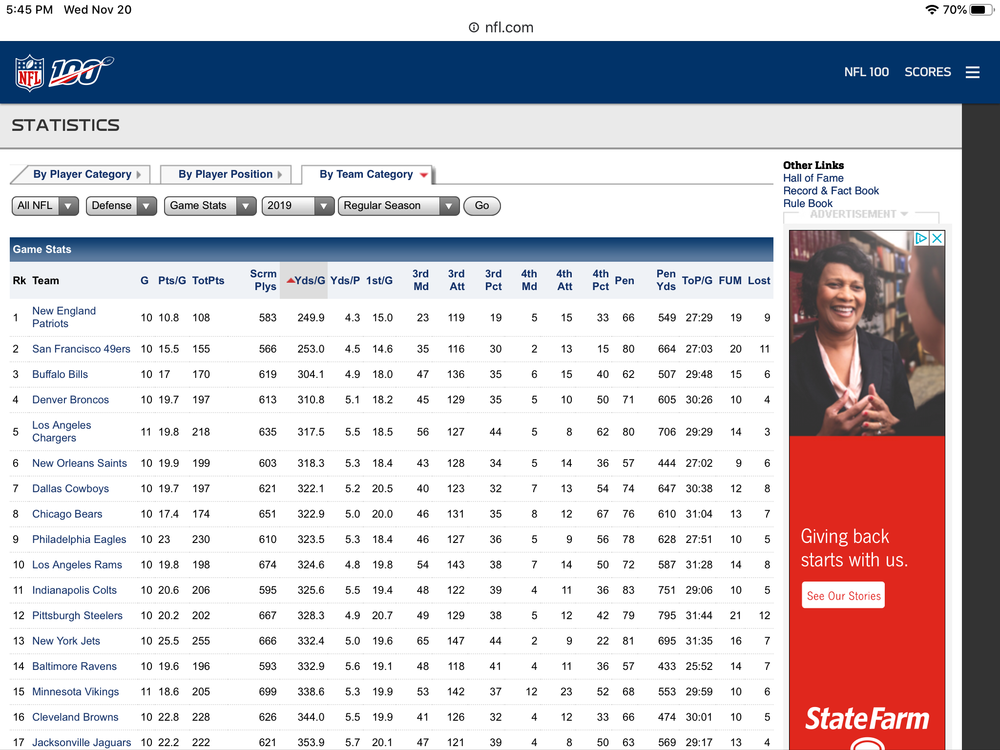Close the State Farm ad with X

(936, 239)
